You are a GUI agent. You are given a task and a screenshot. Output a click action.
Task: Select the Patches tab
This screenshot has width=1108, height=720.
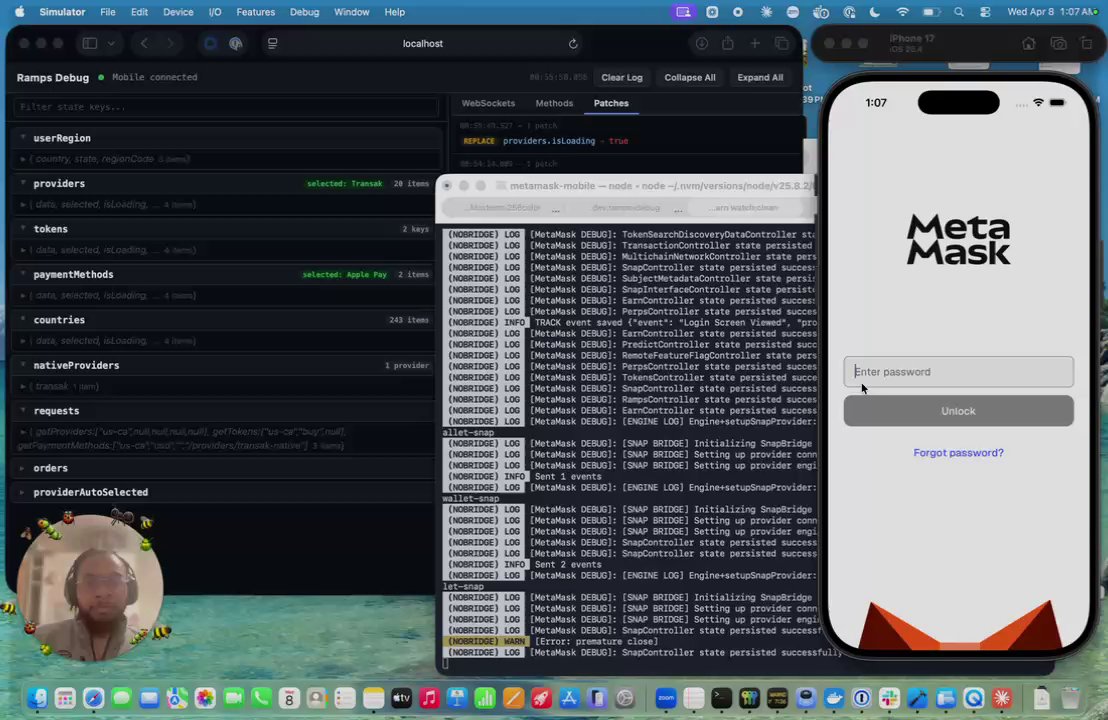[x=611, y=103]
